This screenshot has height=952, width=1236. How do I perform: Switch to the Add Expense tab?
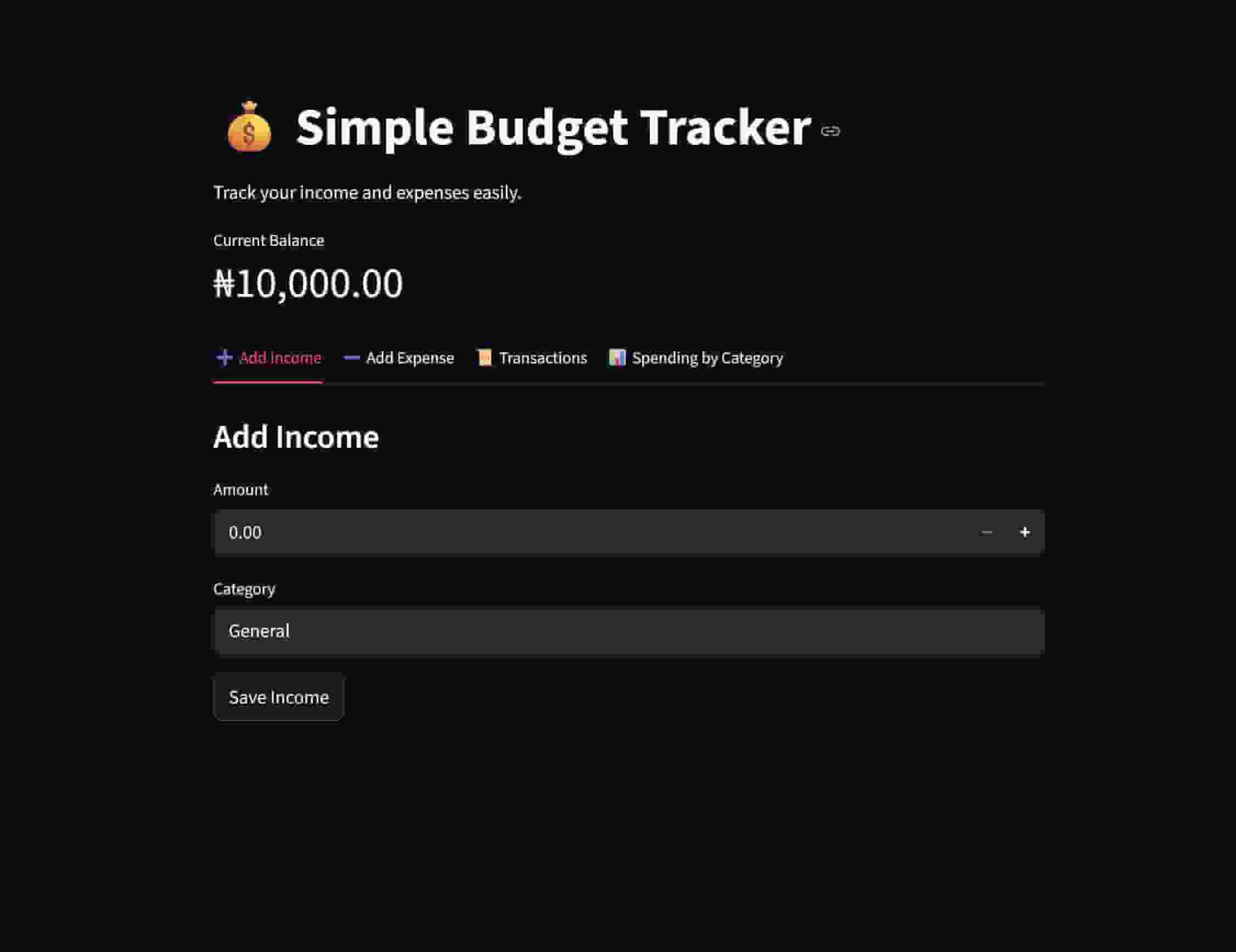(408, 358)
